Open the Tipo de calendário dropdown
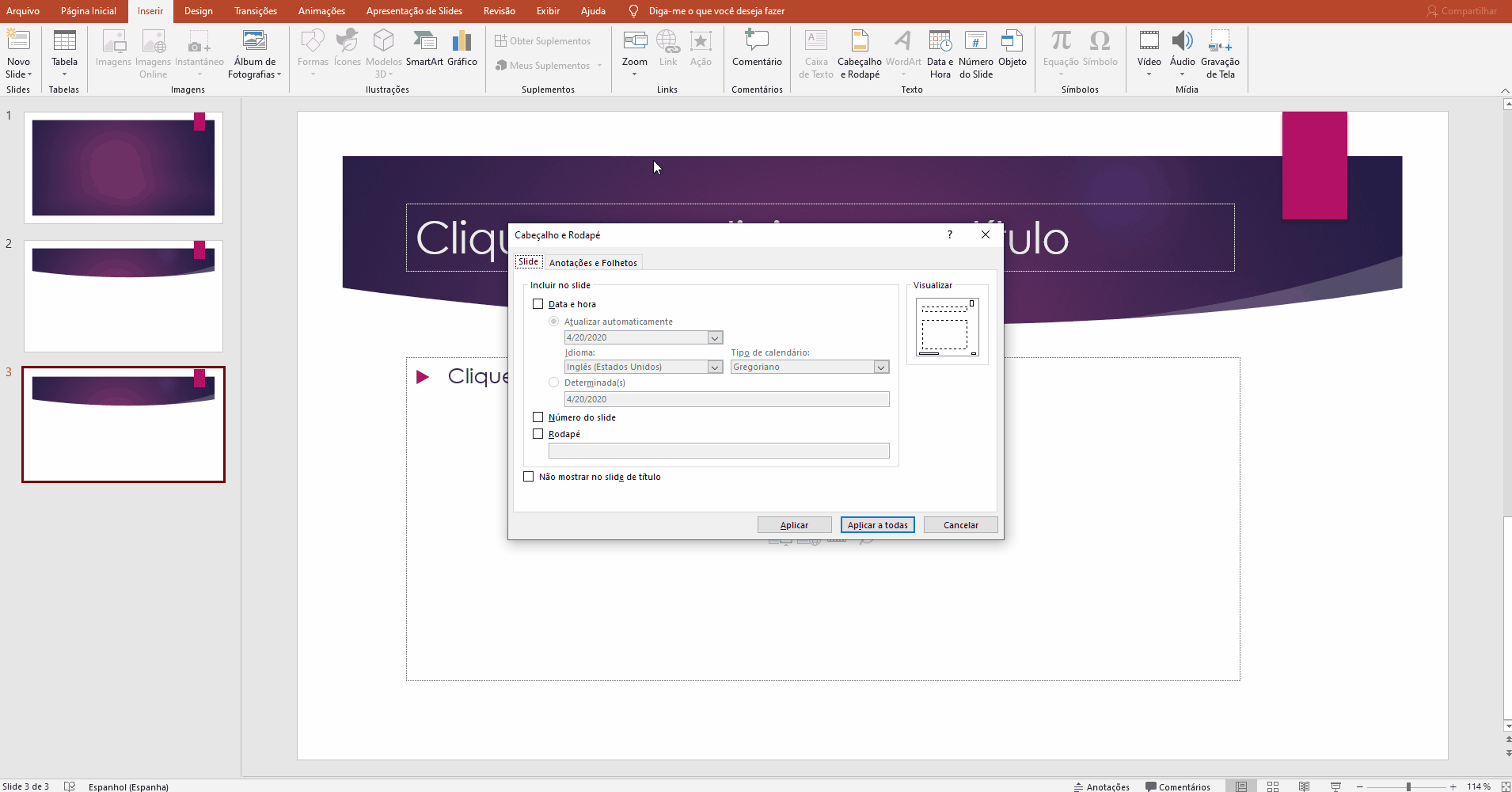The image size is (1512, 792). pos(881,367)
